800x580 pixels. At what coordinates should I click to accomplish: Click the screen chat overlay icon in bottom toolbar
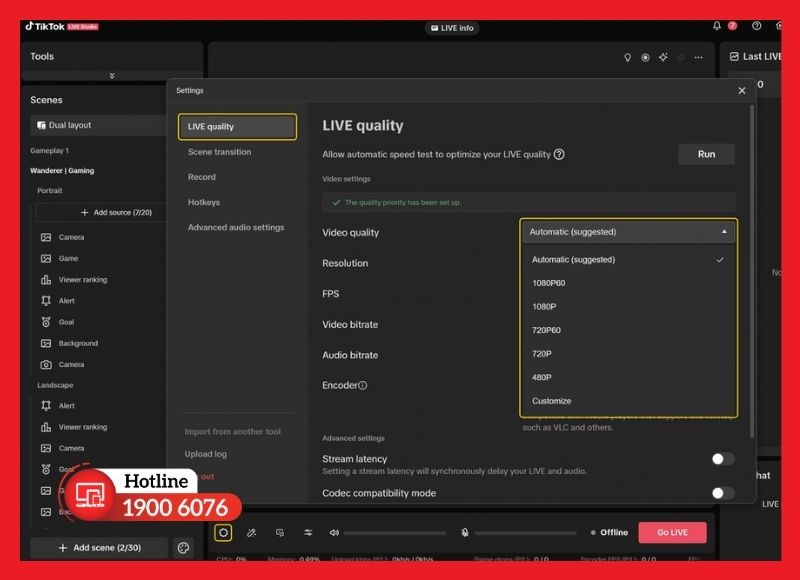coord(280,533)
